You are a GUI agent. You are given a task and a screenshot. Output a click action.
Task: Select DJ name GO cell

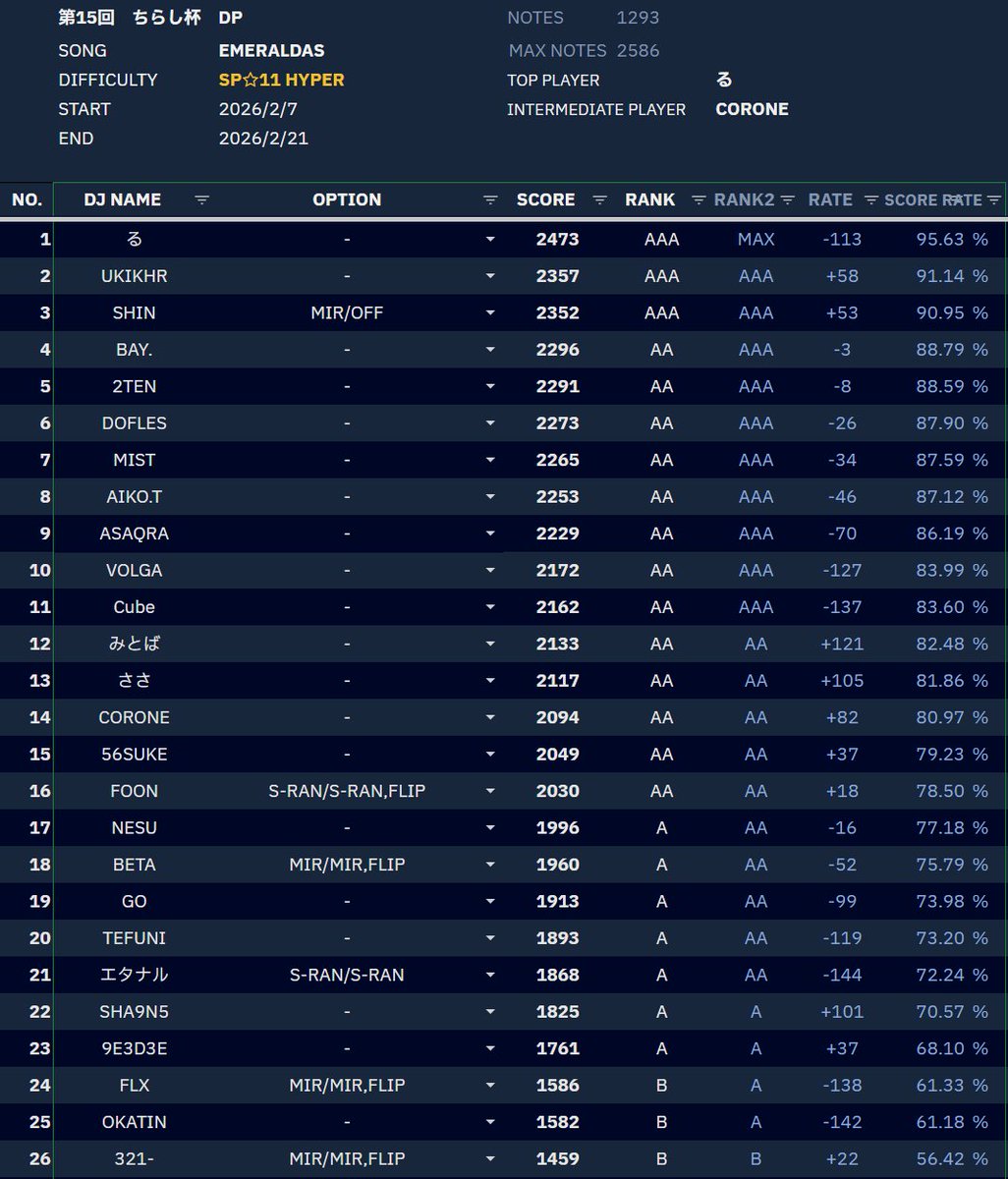[135, 902]
